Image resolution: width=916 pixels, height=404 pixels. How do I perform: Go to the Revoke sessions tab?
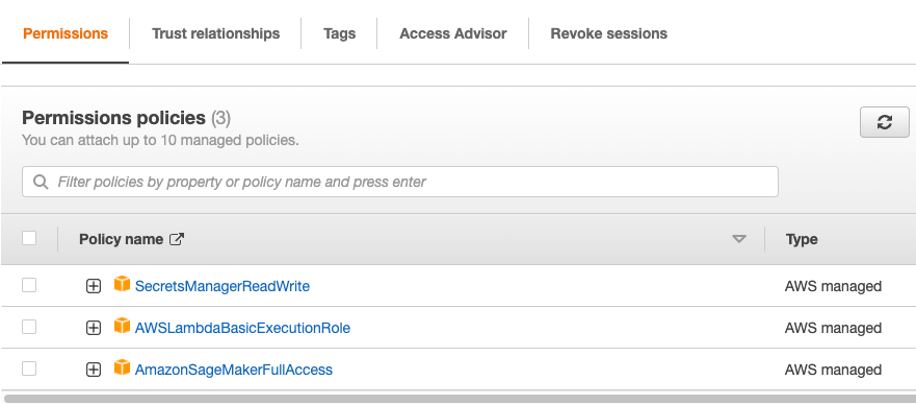click(609, 34)
